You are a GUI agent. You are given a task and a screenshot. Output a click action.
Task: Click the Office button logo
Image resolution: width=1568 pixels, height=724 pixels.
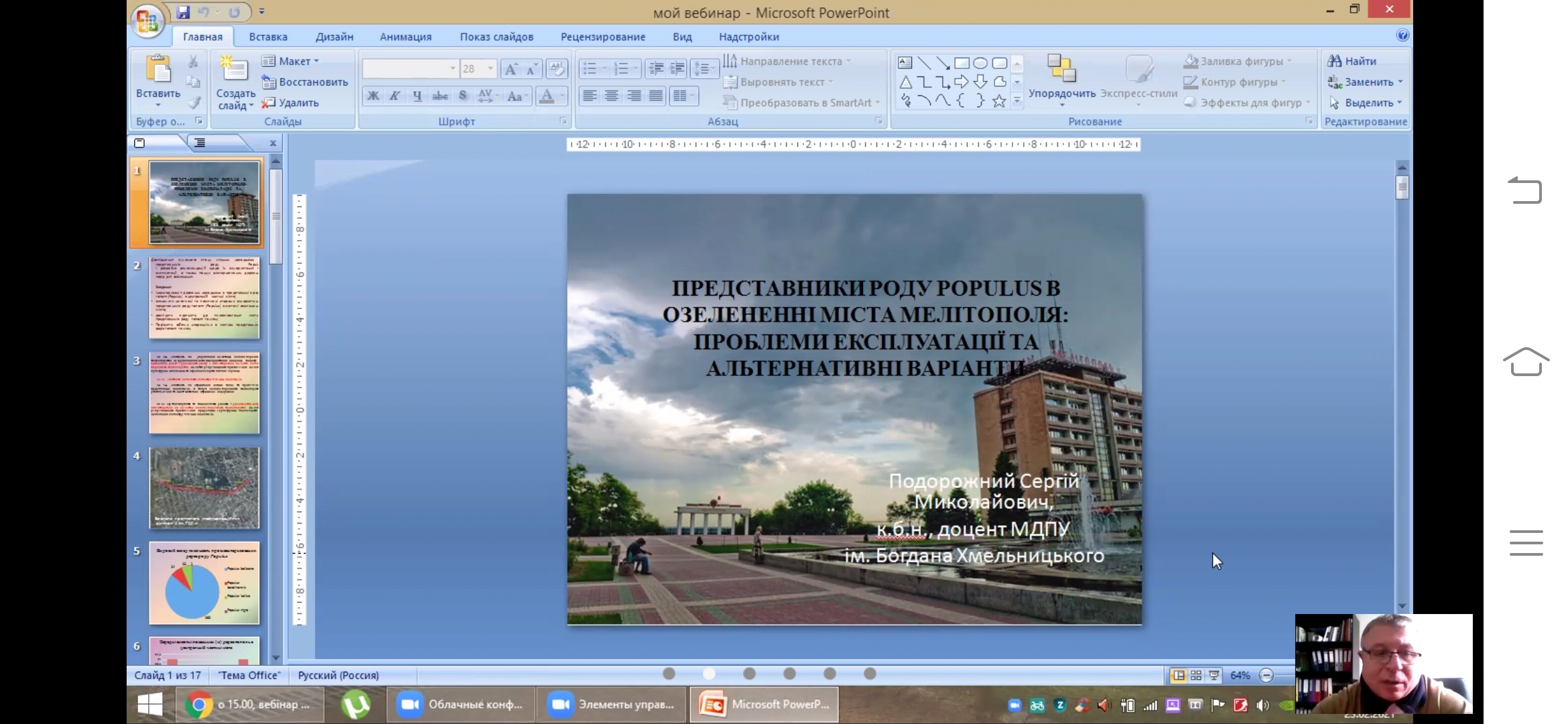pyautogui.click(x=147, y=19)
